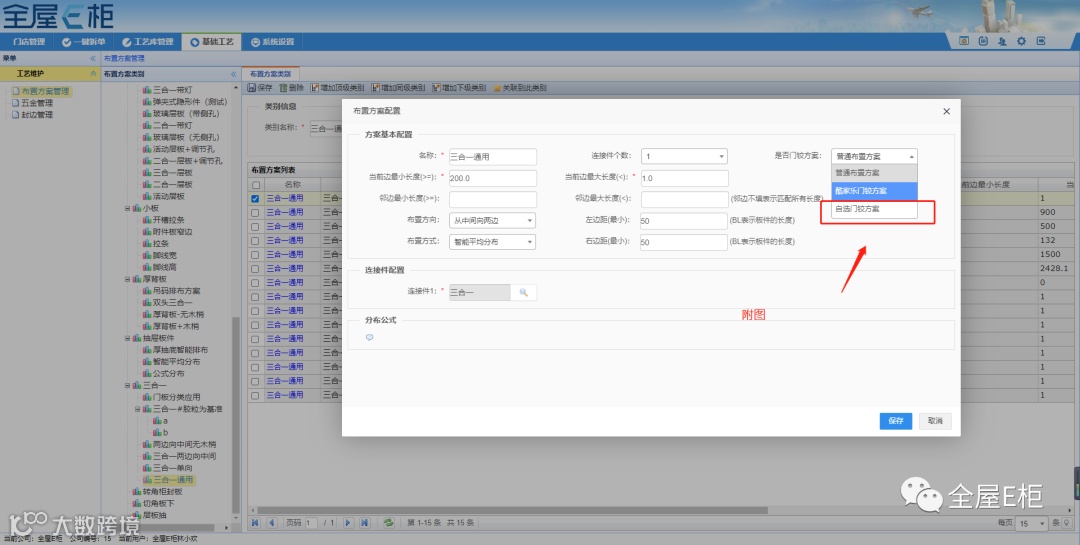This screenshot has width=1080, height=545.
Task: Switch to the 工艺库管理 top tab
Action: point(147,41)
